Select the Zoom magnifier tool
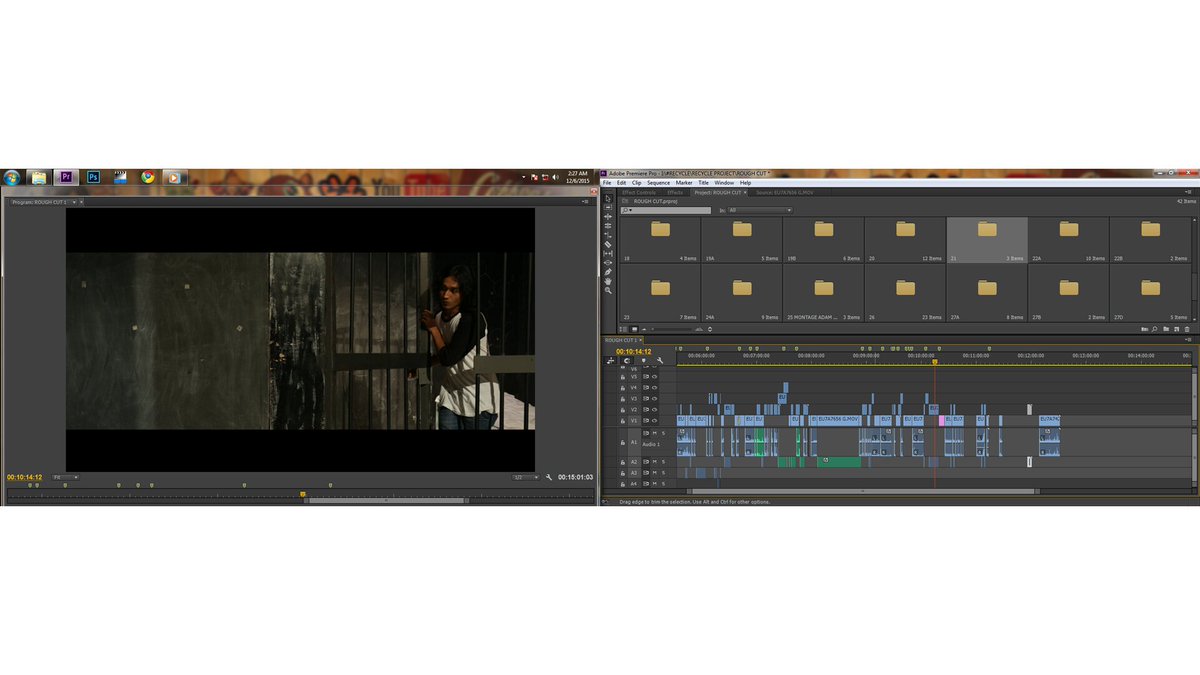The width and height of the screenshot is (1200, 675). click(608, 291)
